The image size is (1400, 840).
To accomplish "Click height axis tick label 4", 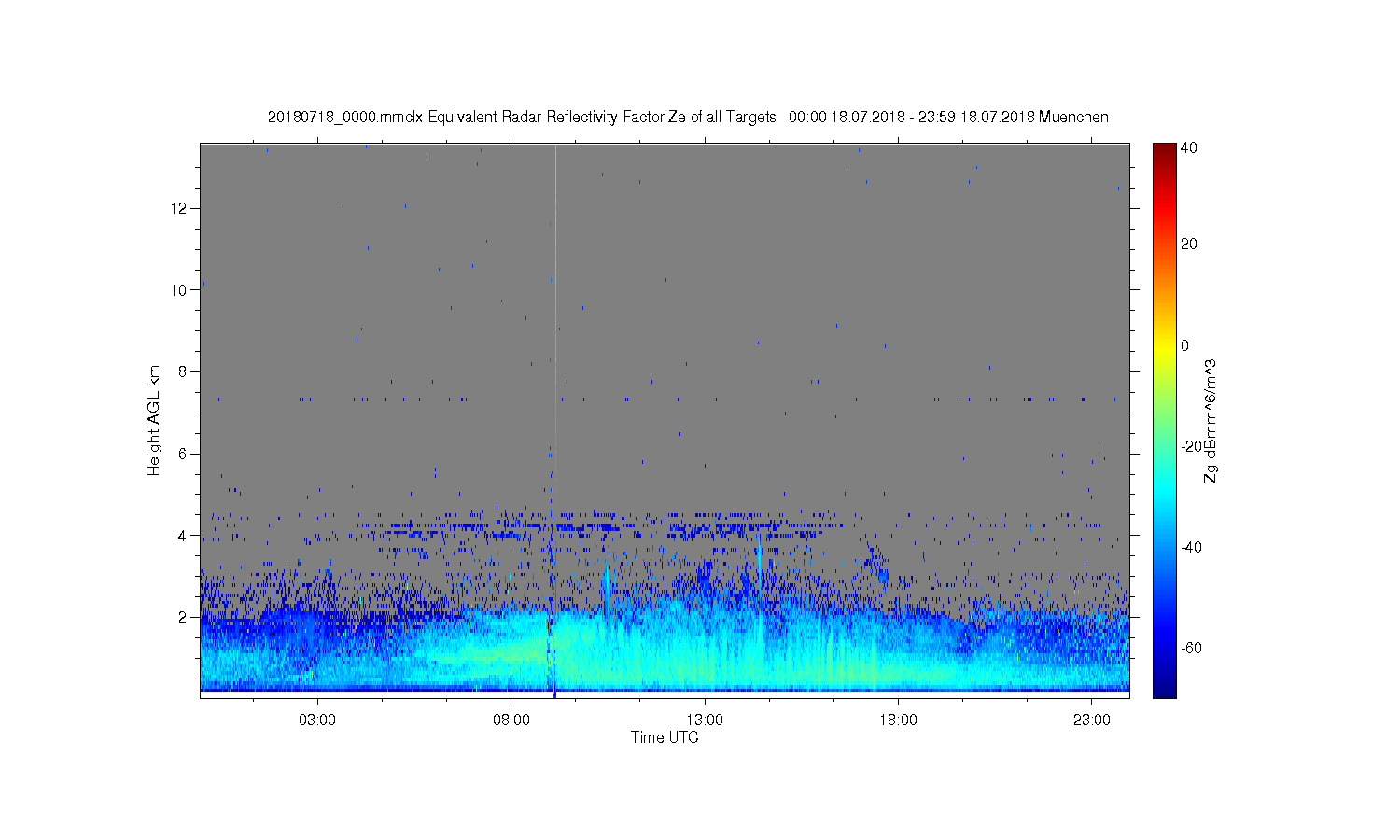I will tap(184, 536).
